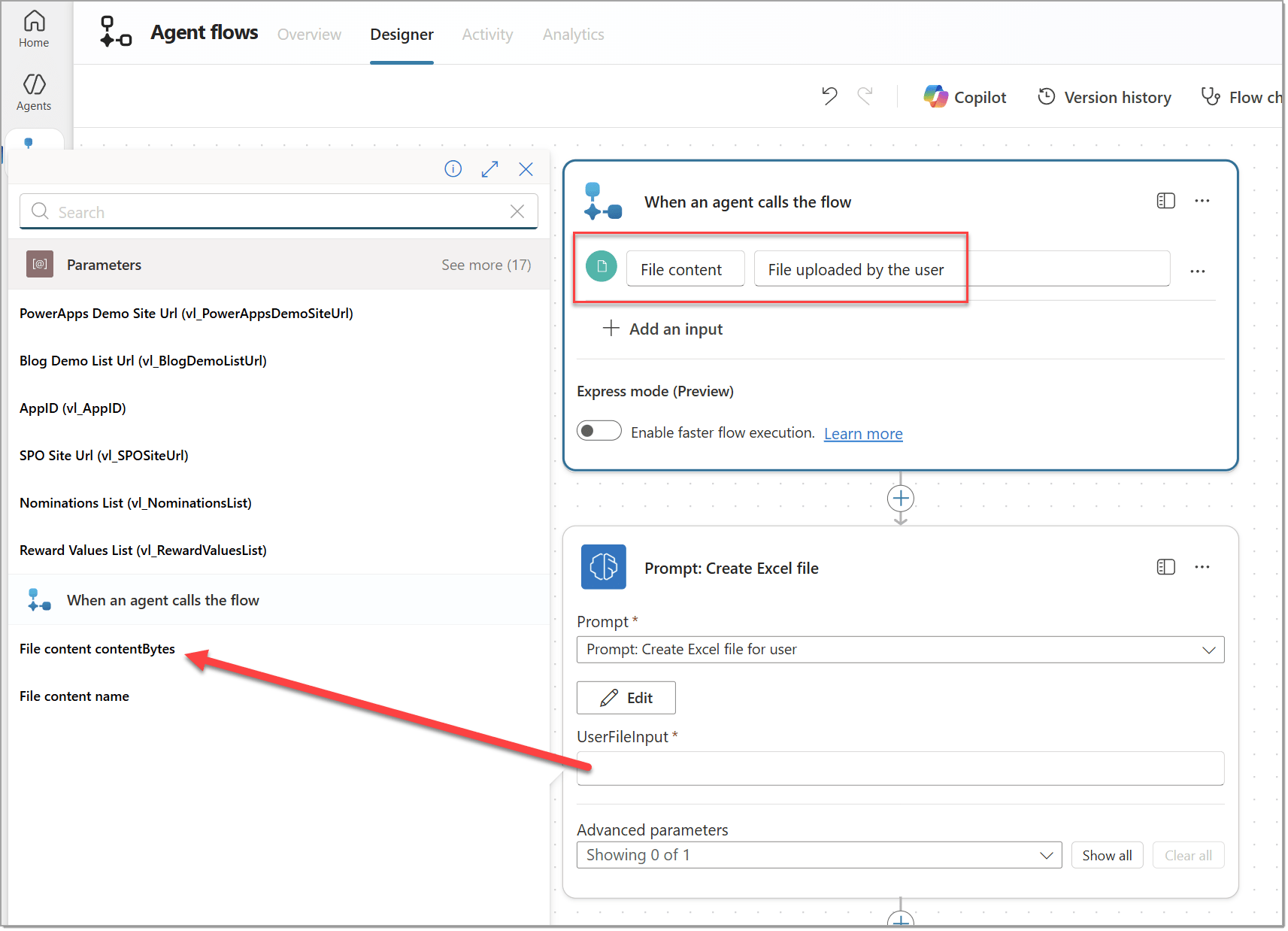Click Add an input

tap(662, 329)
